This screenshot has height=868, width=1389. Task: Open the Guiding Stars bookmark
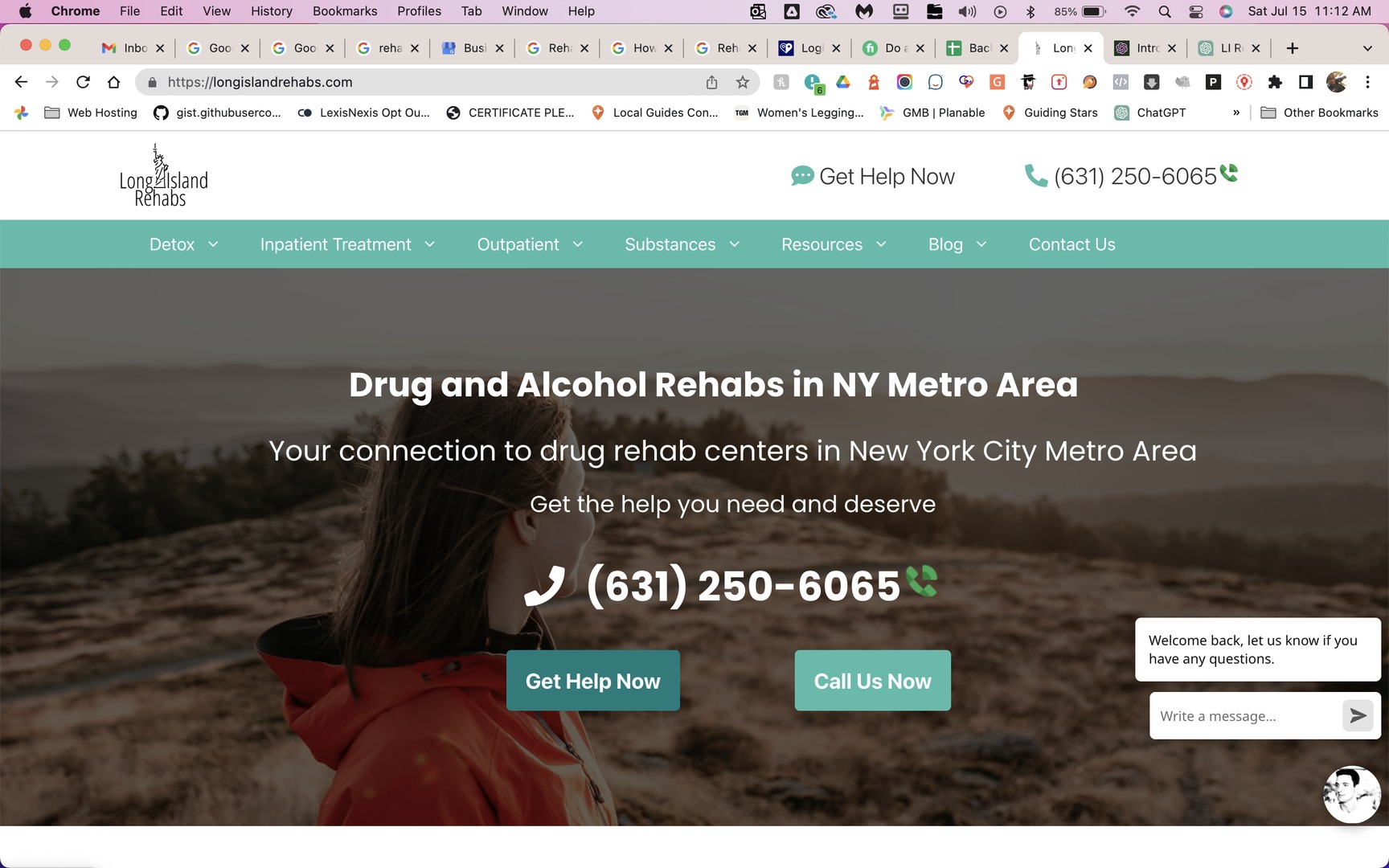(1050, 113)
